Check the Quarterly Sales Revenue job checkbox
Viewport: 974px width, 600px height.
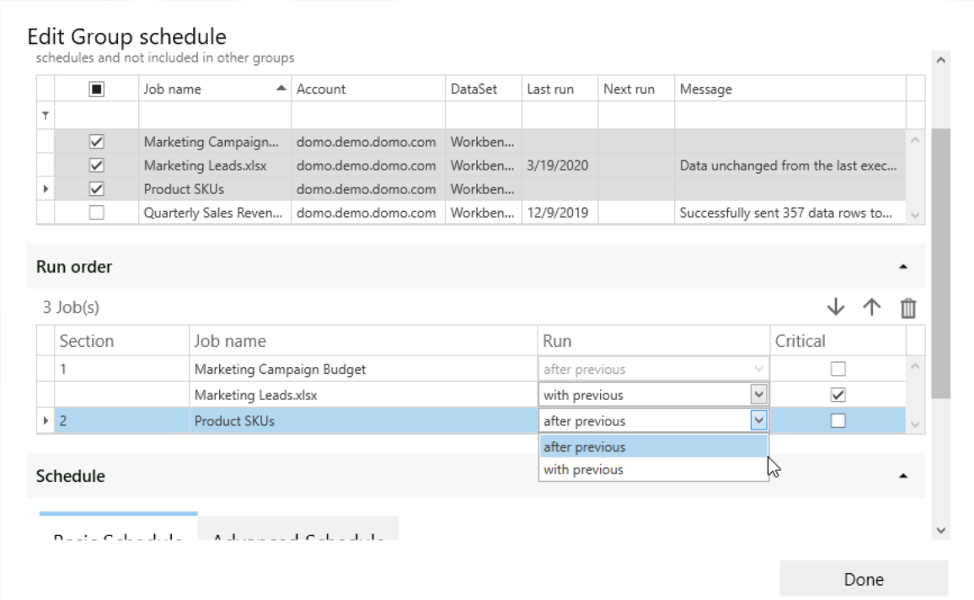pos(96,212)
